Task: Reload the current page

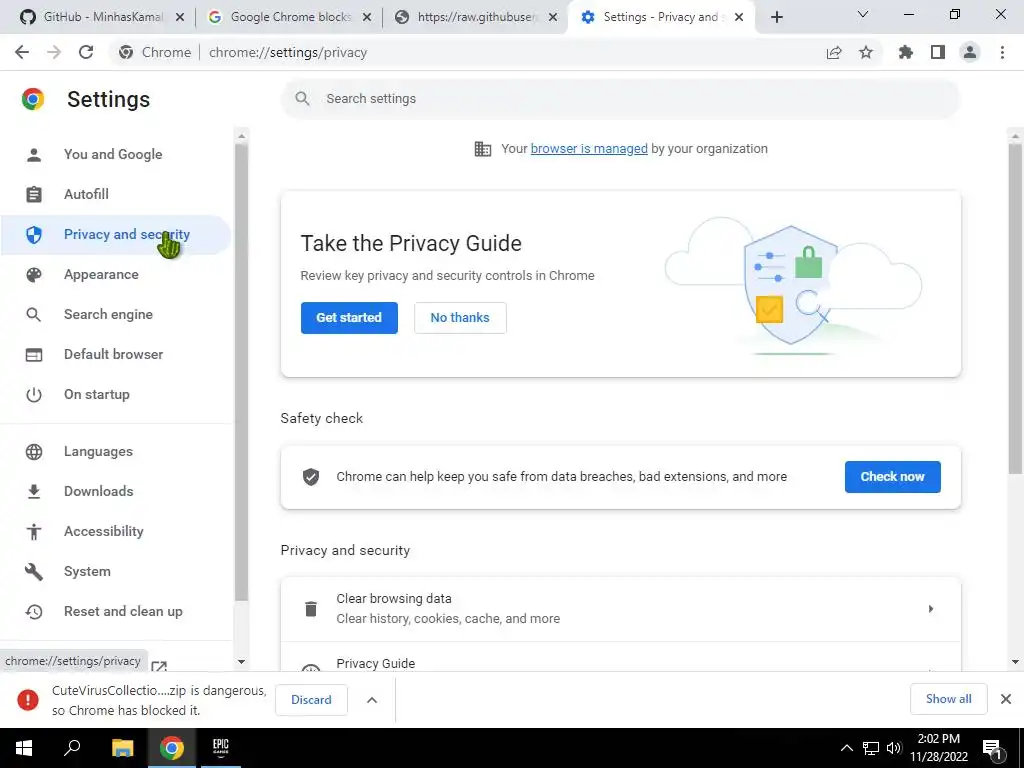Action: 86,52
